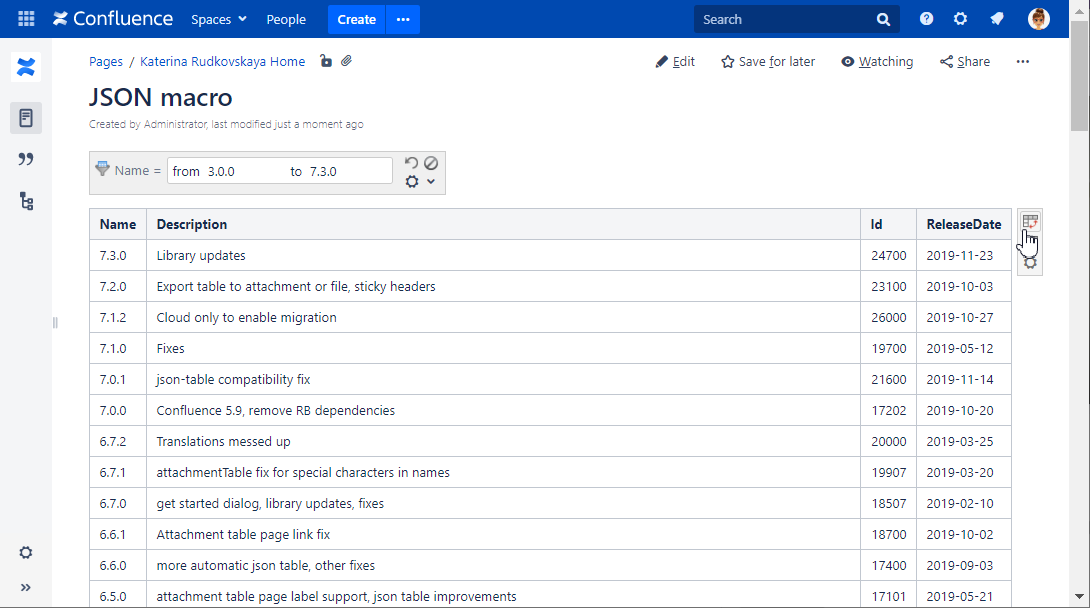
Task: Toggle Save for later star
Action: coord(767,62)
